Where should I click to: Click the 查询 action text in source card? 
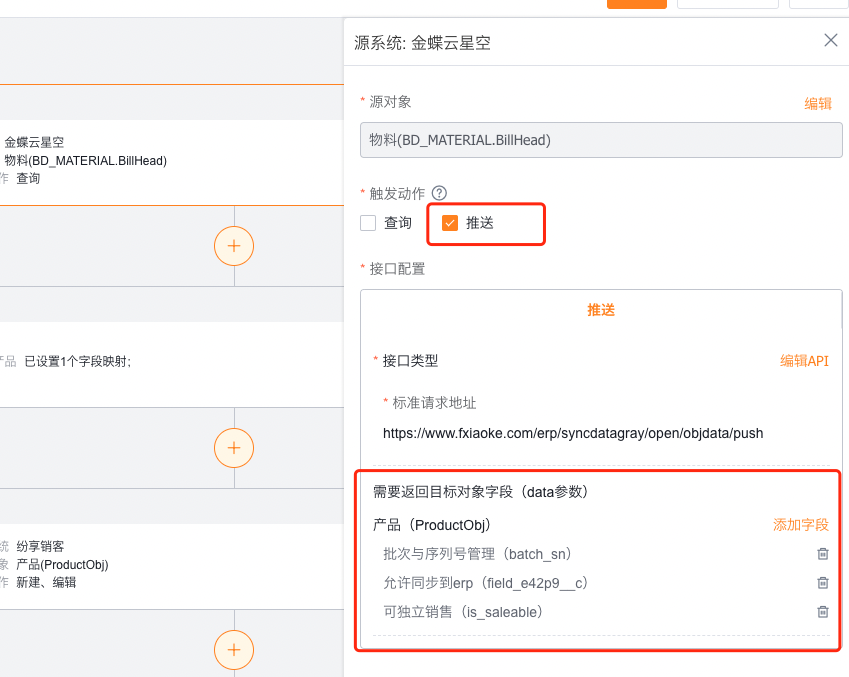[28, 179]
